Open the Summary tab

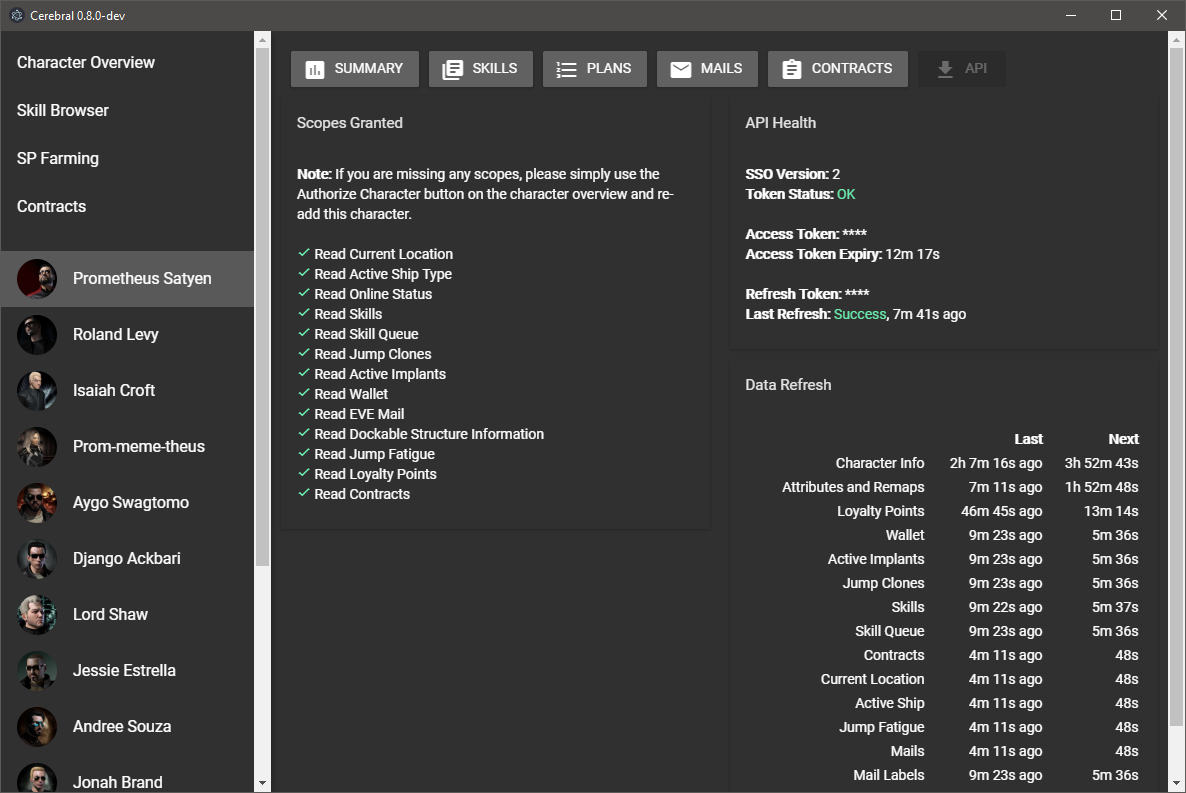pyautogui.click(x=355, y=69)
